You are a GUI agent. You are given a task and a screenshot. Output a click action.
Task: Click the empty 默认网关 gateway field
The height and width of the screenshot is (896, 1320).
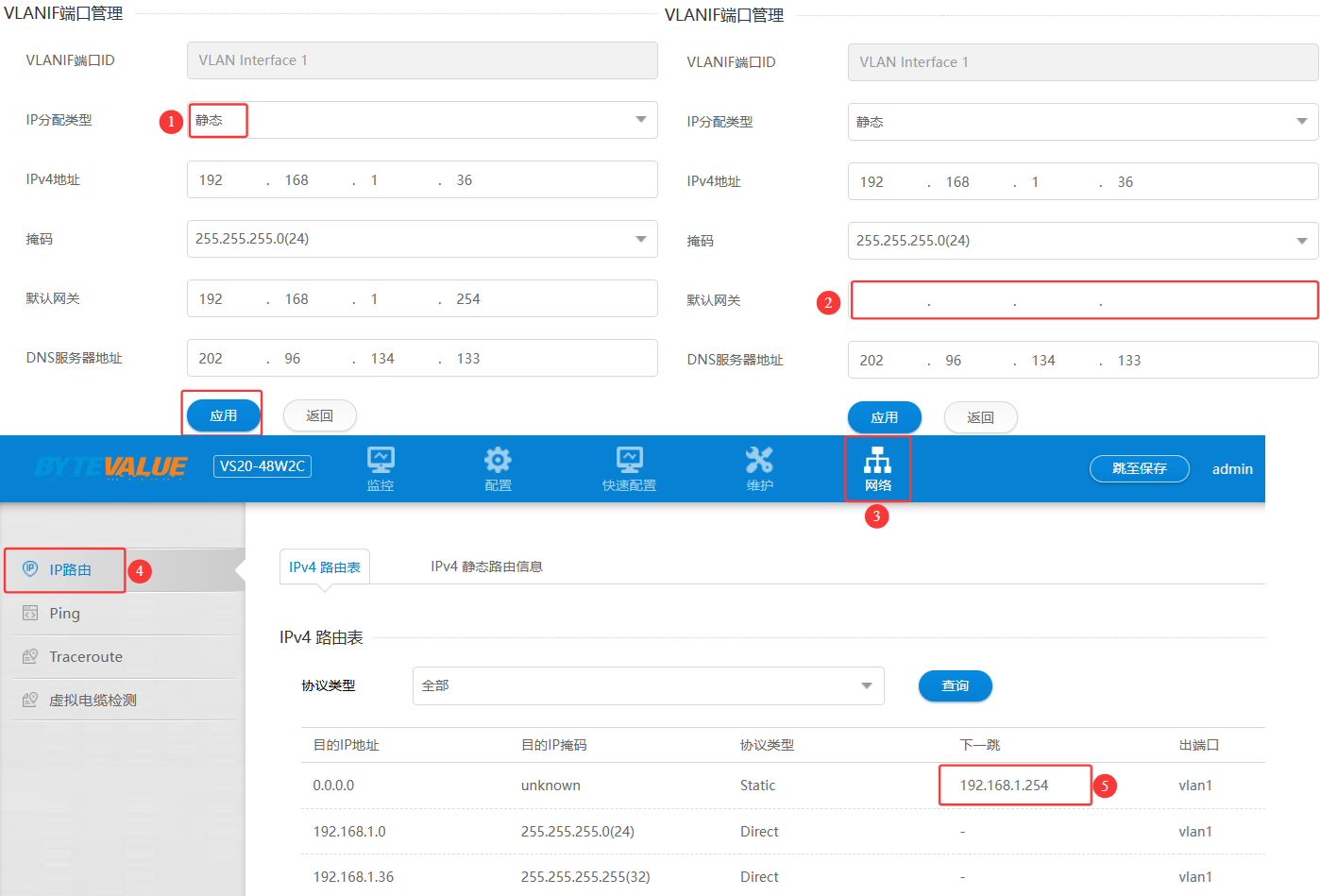pyautogui.click(x=1083, y=301)
